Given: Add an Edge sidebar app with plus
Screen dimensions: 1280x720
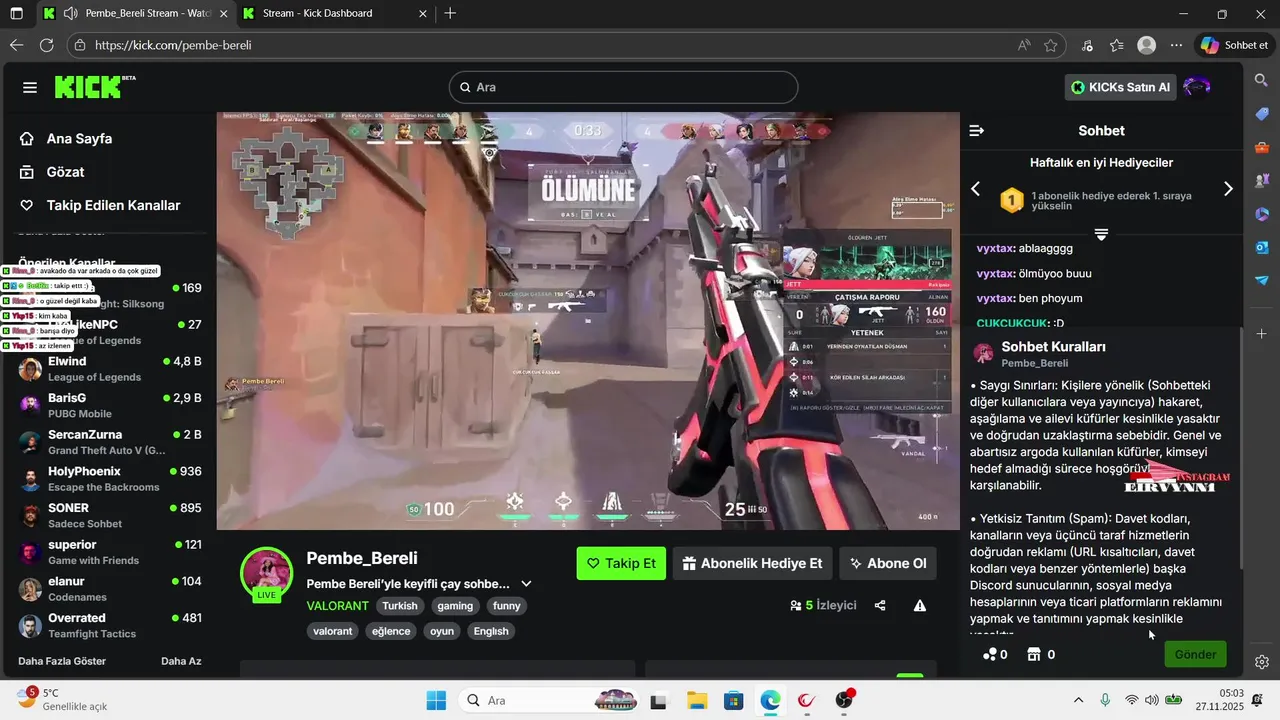Looking at the screenshot, I should click(1262, 333).
